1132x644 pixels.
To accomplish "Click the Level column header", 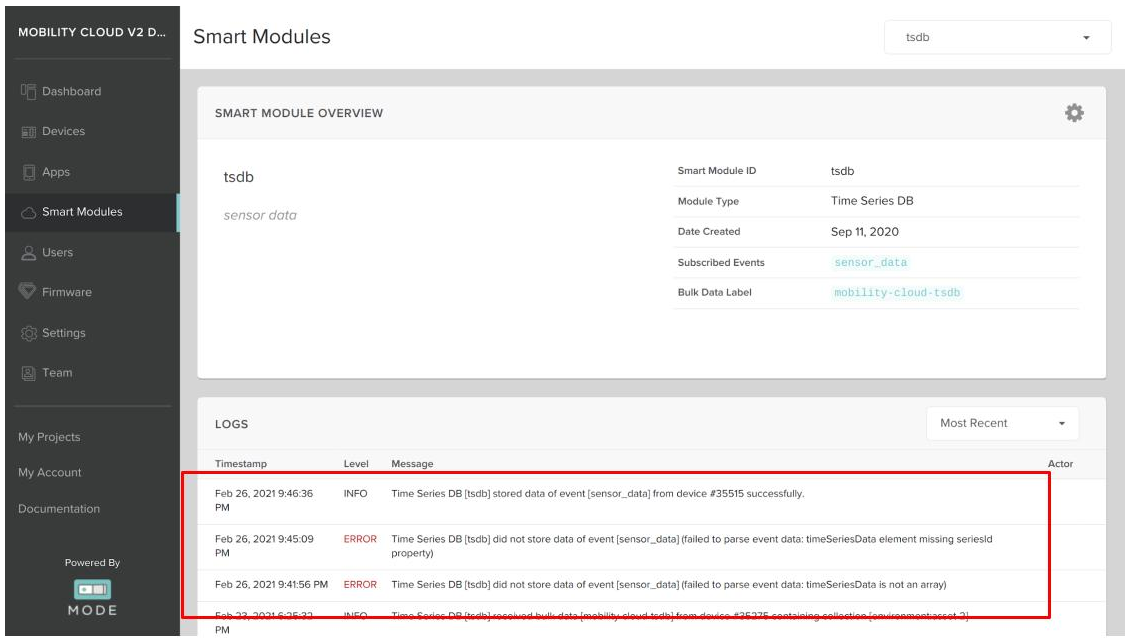I will [x=356, y=464].
